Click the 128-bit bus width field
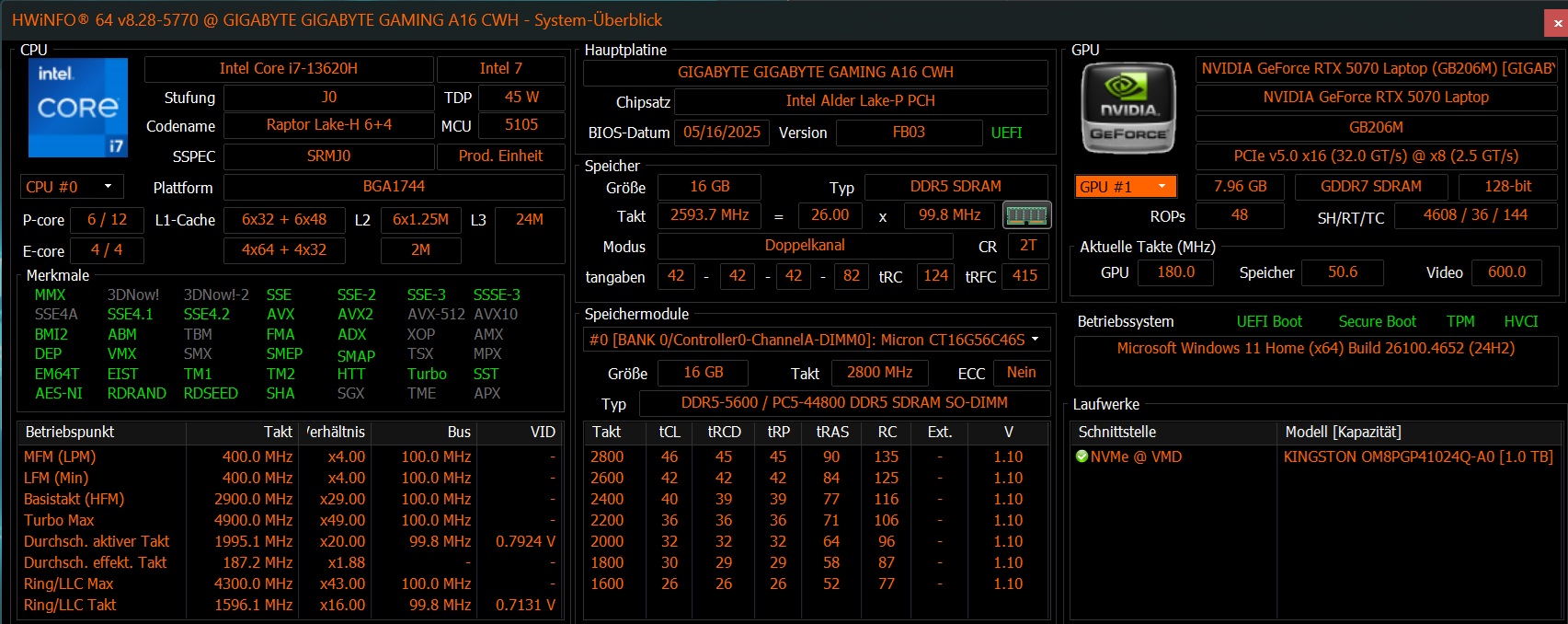 (1508, 187)
